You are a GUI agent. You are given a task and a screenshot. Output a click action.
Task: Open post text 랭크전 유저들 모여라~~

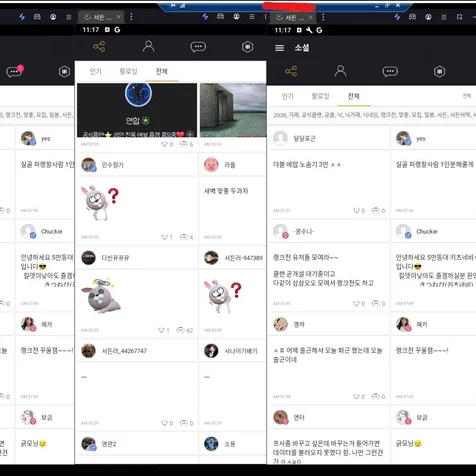click(x=306, y=257)
